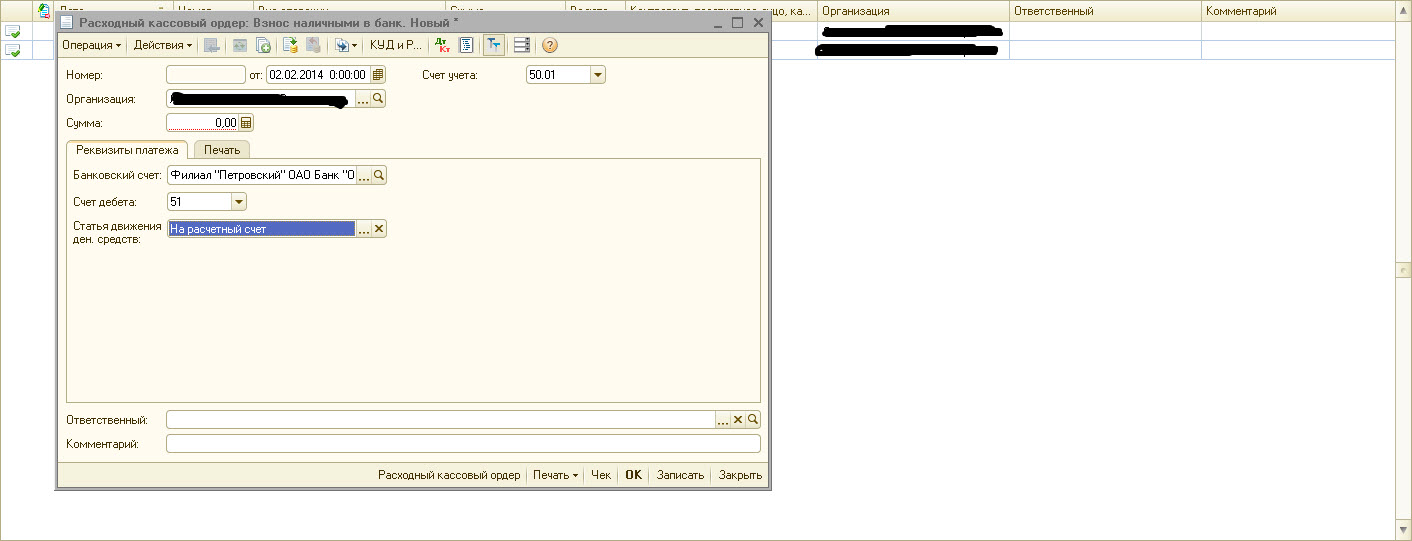Screen dimensions: 1412x541
Task: Click the magnifier icon in Ответственный field
Action: [753, 420]
